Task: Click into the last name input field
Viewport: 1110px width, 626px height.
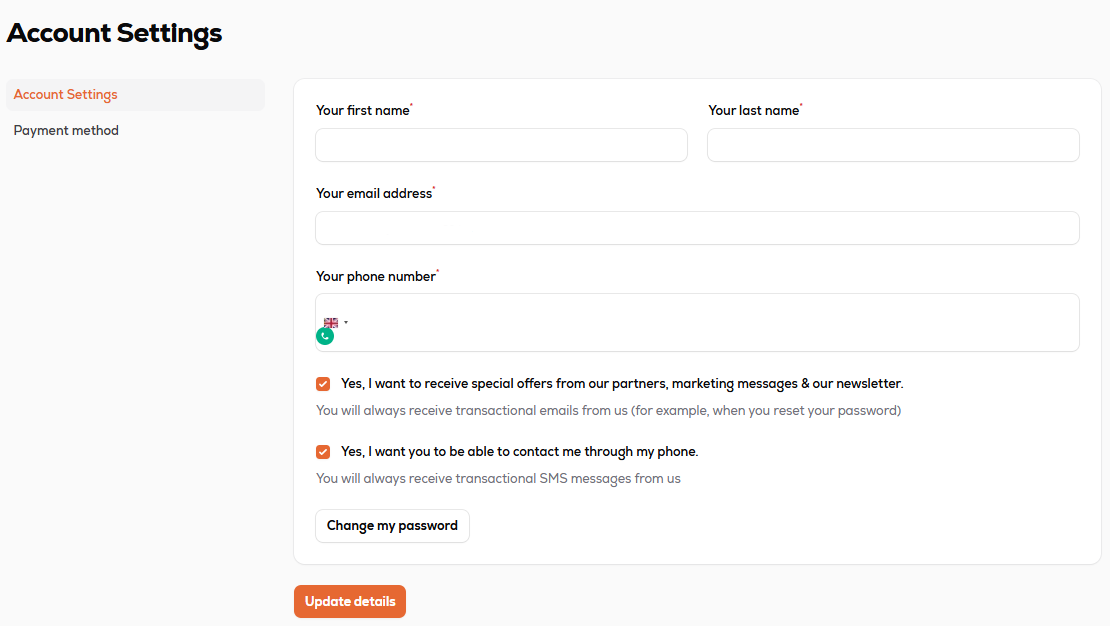Action: tap(893, 145)
